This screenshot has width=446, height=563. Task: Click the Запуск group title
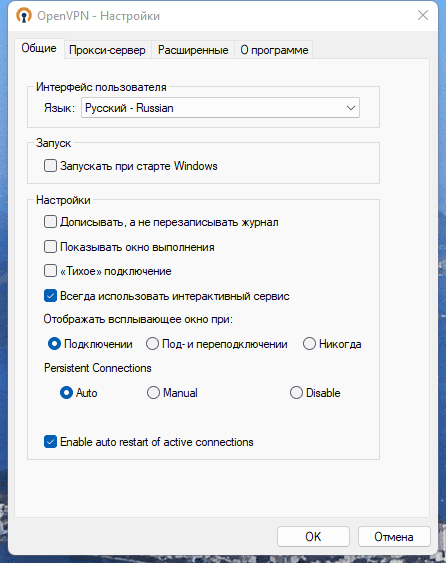(x=54, y=143)
